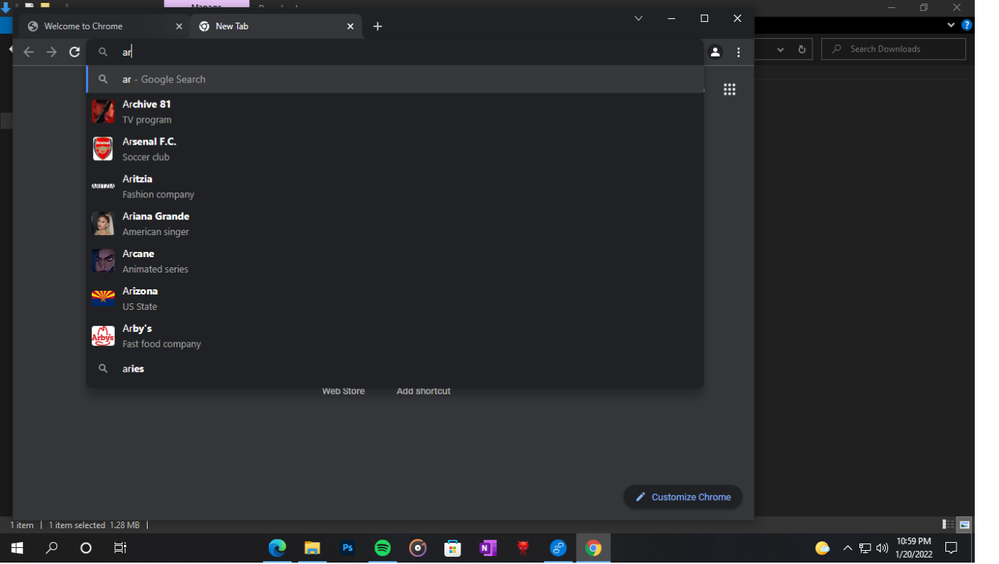The height and width of the screenshot is (564, 999).
Task: Click Chrome's forward arrow button
Action: click(52, 52)
